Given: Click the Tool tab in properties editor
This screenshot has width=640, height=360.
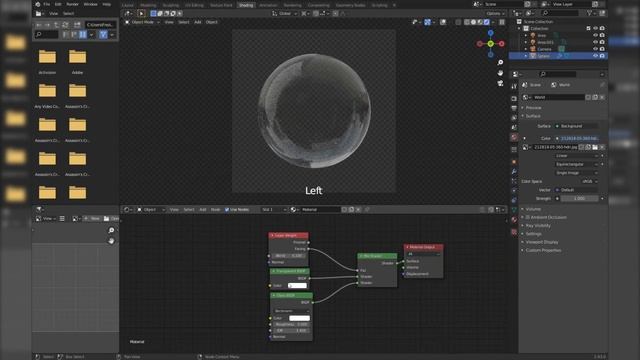Looking at the screenshot, I should (514, 86).
